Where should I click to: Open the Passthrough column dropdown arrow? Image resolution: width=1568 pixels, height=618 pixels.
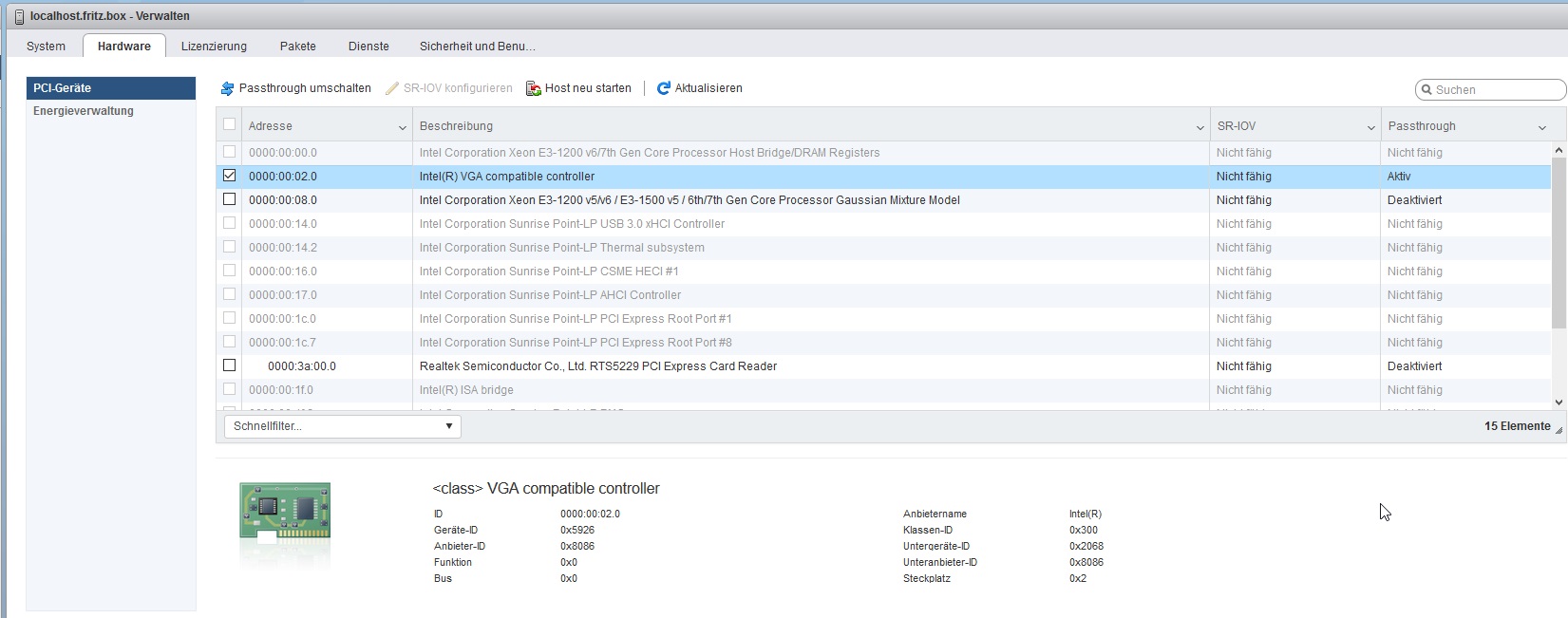(x=1541, y=127)
